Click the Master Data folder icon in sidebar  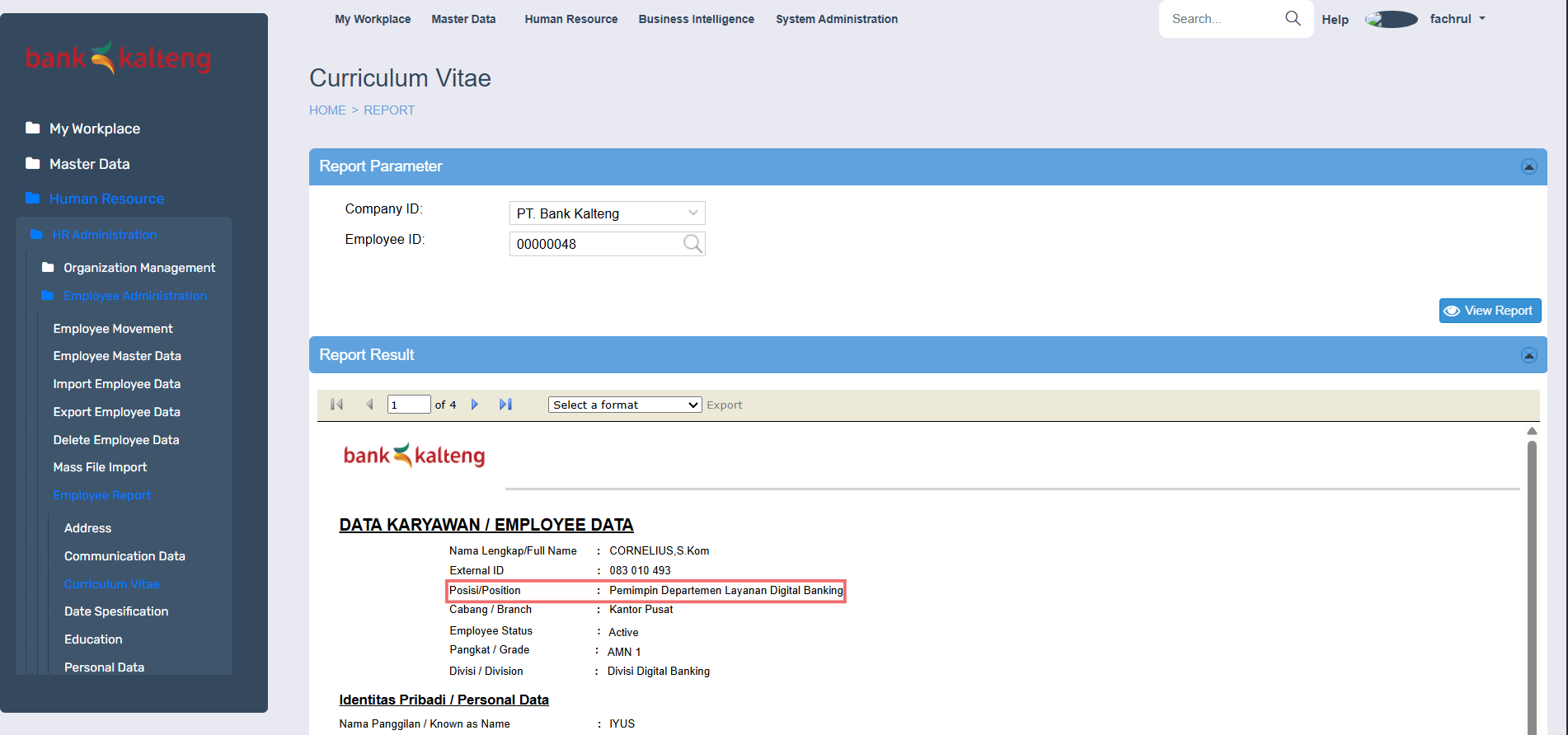tap(33, 163)
